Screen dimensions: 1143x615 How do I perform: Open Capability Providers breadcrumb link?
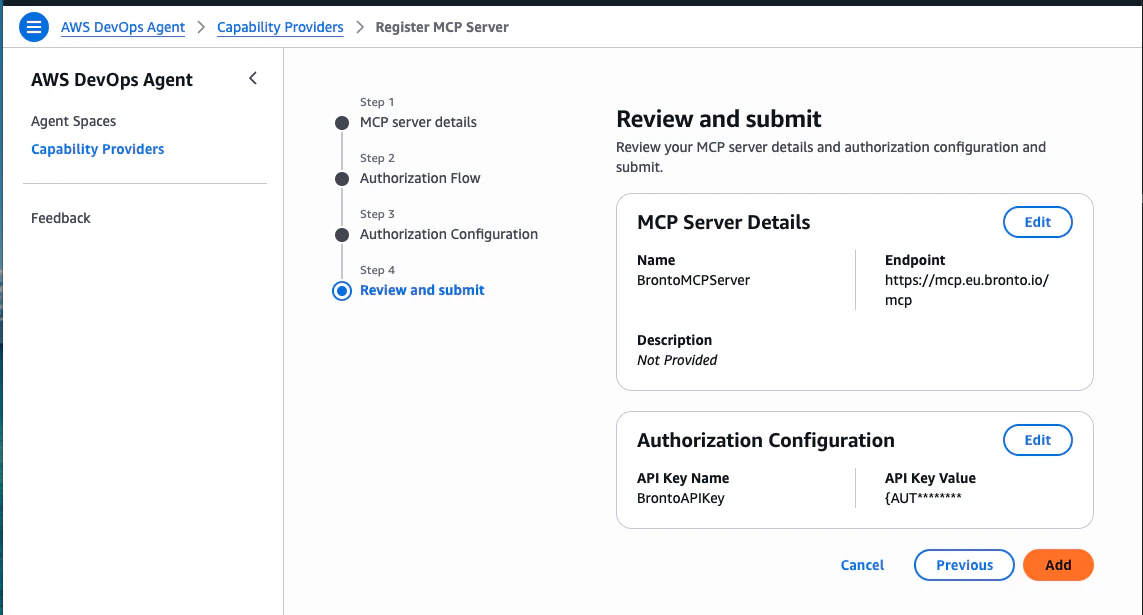tap(280, 27)
